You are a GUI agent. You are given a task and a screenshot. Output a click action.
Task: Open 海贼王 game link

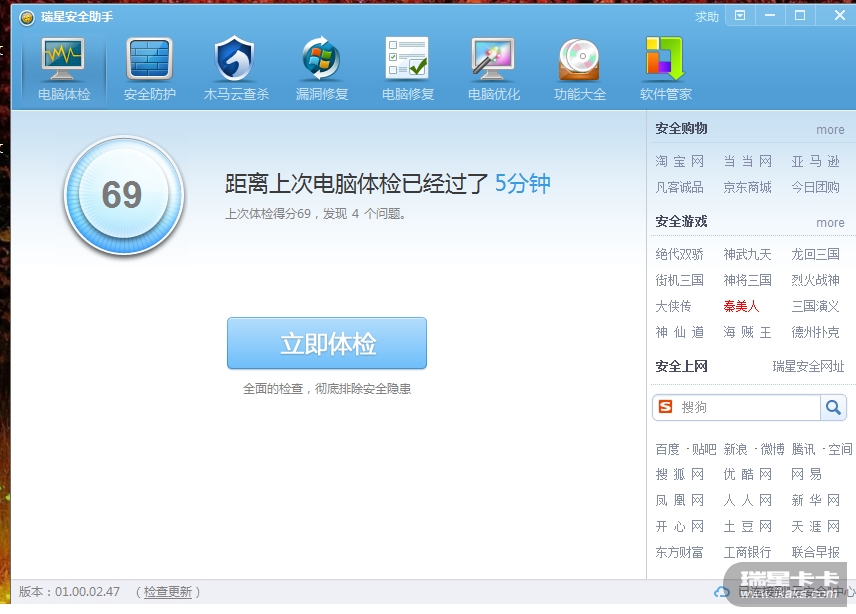pos(747,332)
